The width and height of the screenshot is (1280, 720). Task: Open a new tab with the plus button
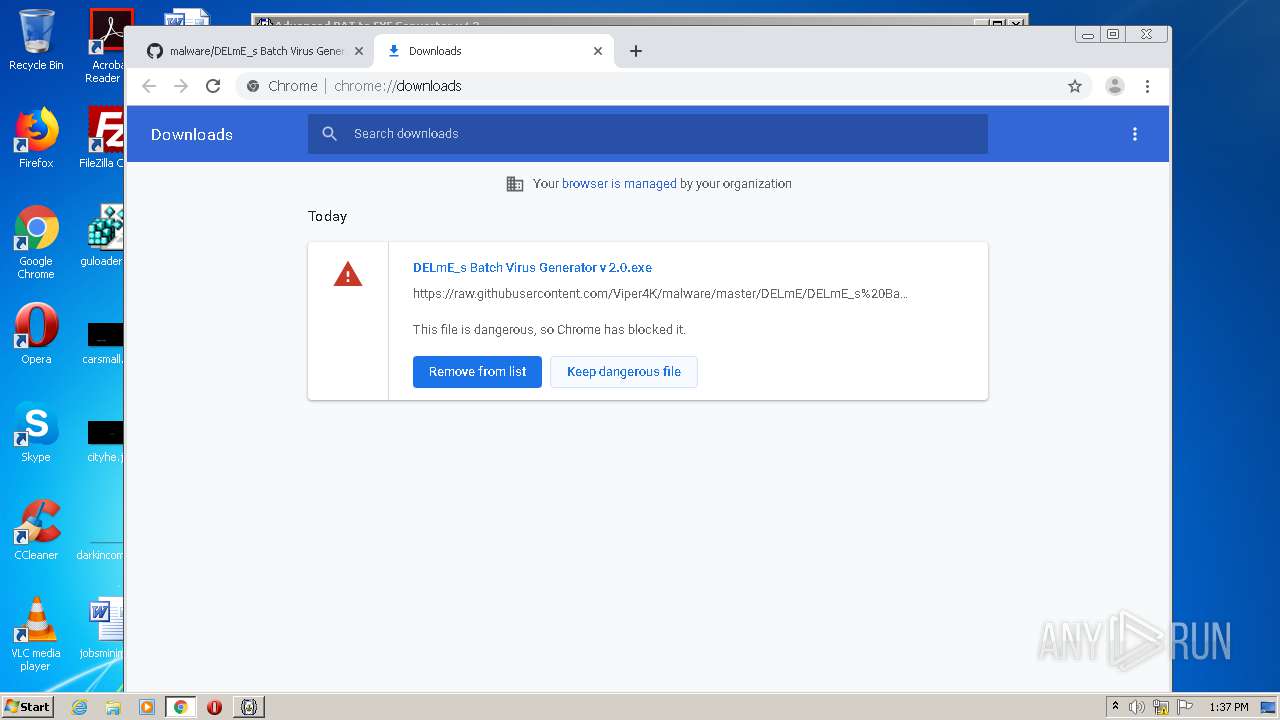point(636,51)
